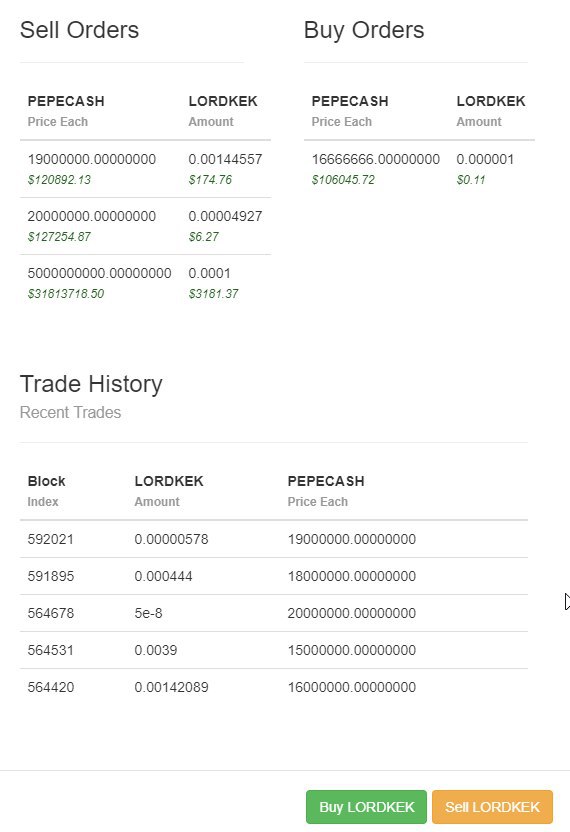This screenshot has width=570, height=832.
Task: Click the Sell LORDKEK button
Action: (493, 807)
